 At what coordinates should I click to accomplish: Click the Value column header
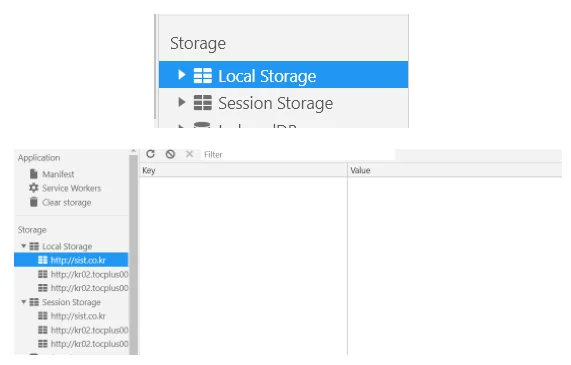pyautogui.click(x=455, y=170)
